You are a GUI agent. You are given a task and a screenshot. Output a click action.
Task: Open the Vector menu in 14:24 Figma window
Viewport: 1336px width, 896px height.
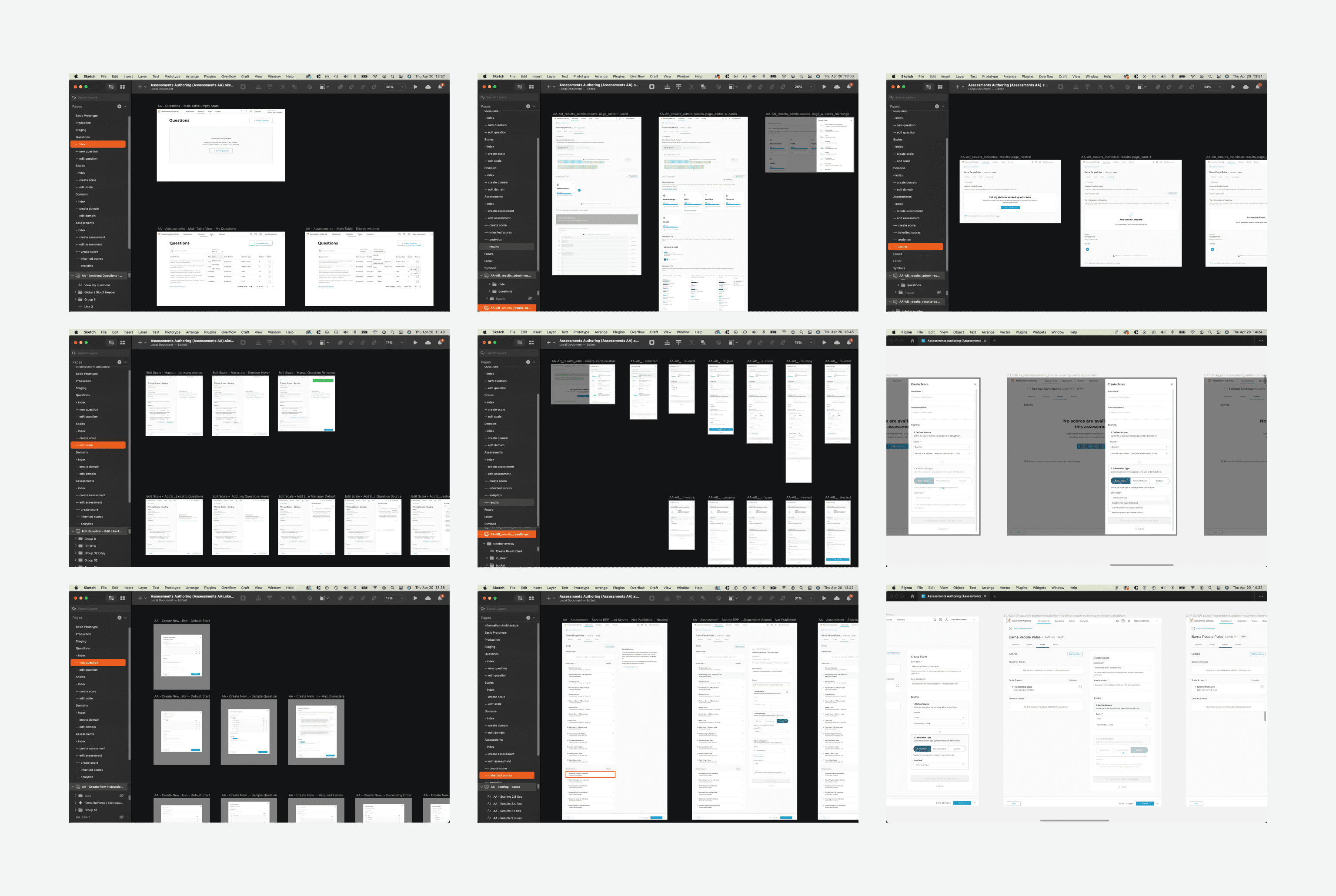[1005, 332]
